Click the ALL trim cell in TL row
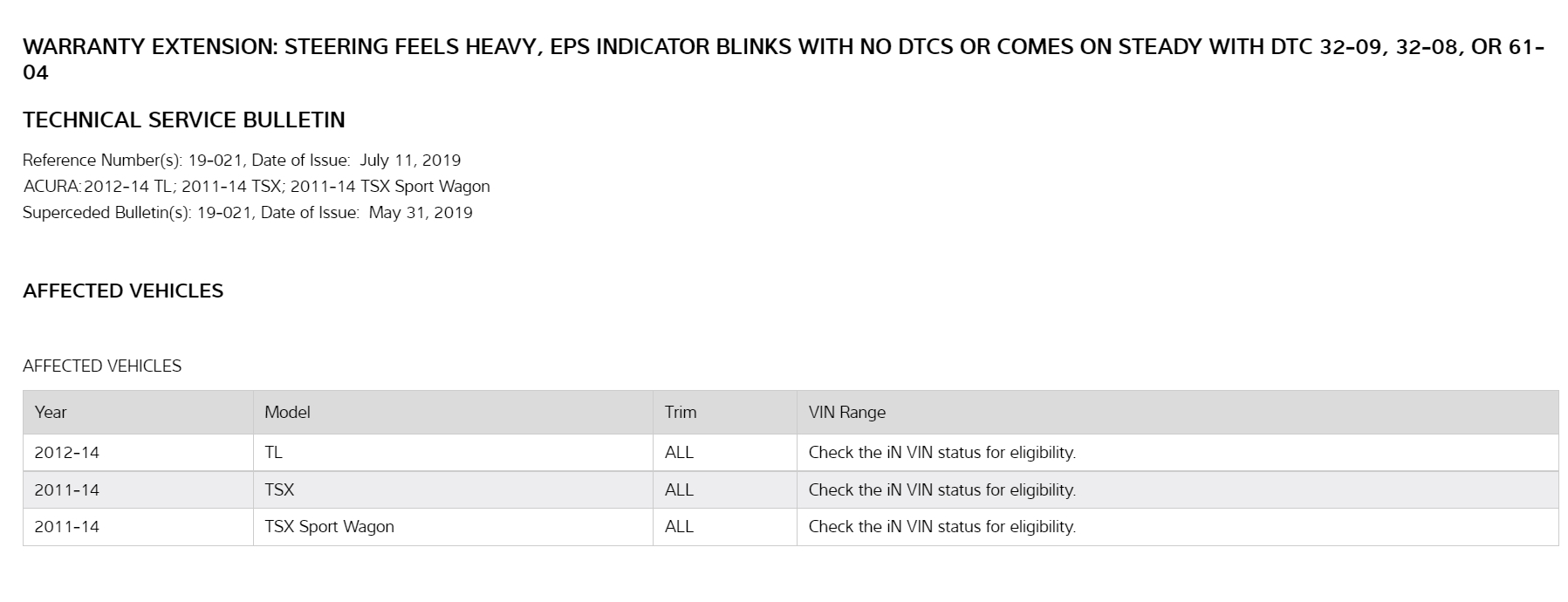This screenshot has width=1568, height=602. [x=679, y=452]
